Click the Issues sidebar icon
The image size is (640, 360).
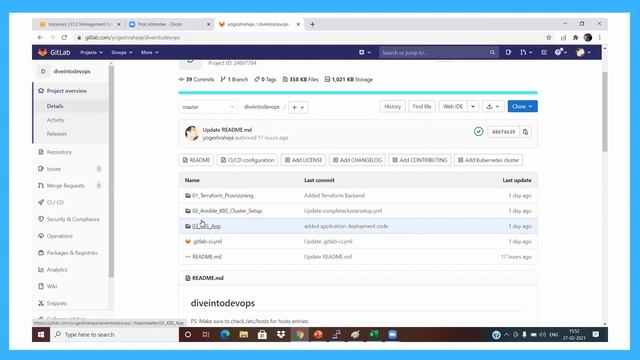(x=41, y=169)
